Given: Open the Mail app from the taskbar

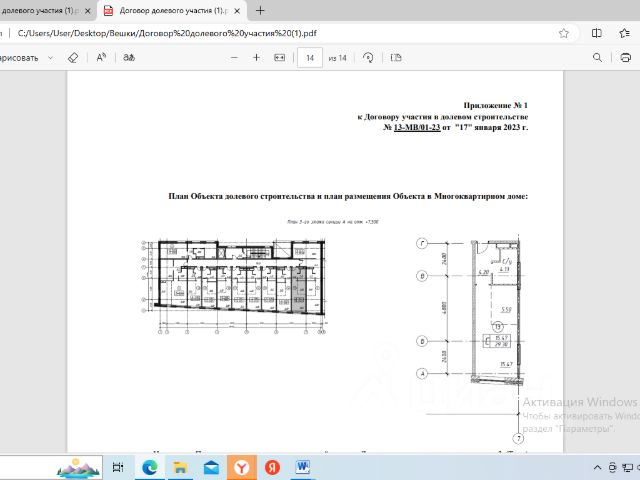Looking at the screenshot, I should pyautogui.click(x=211, y=467).
